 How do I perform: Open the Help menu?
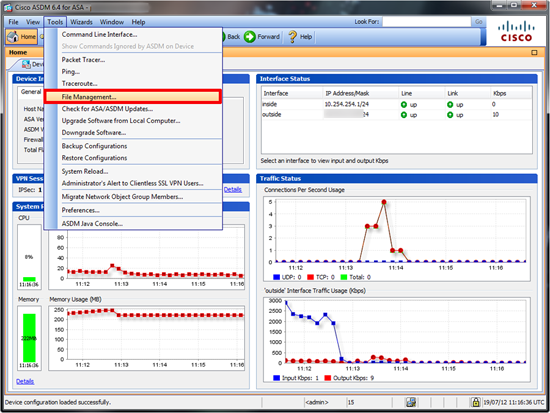coord(138,22)
